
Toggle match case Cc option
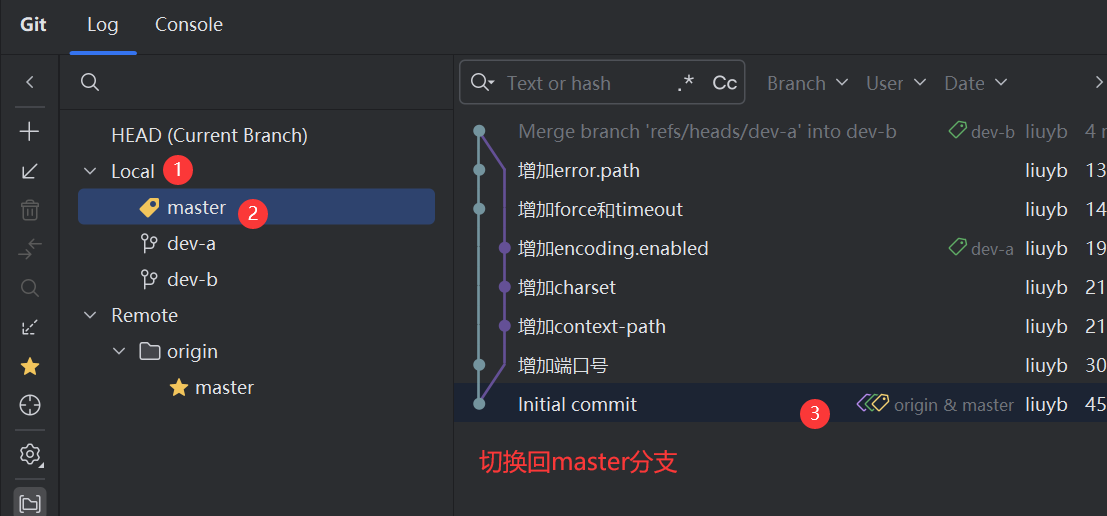[x=724, y=83]
